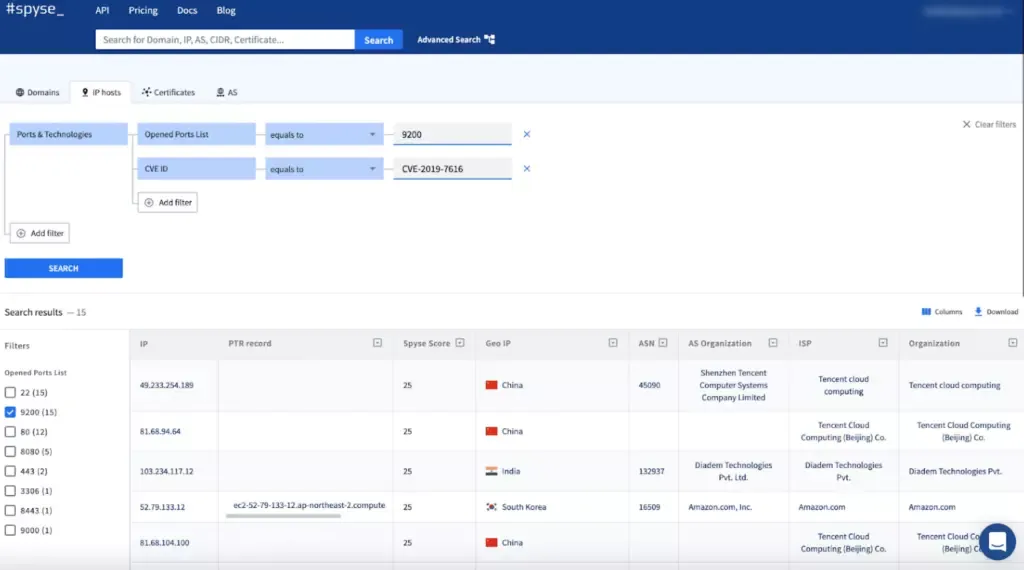Viewport: 1024px width, 570px height.
Task: Open the Opened Ports List operator dropdown
Action: point(324,135)
